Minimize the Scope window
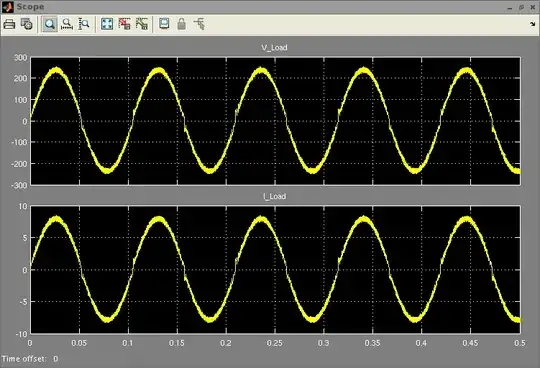 [x=510, y=8]
